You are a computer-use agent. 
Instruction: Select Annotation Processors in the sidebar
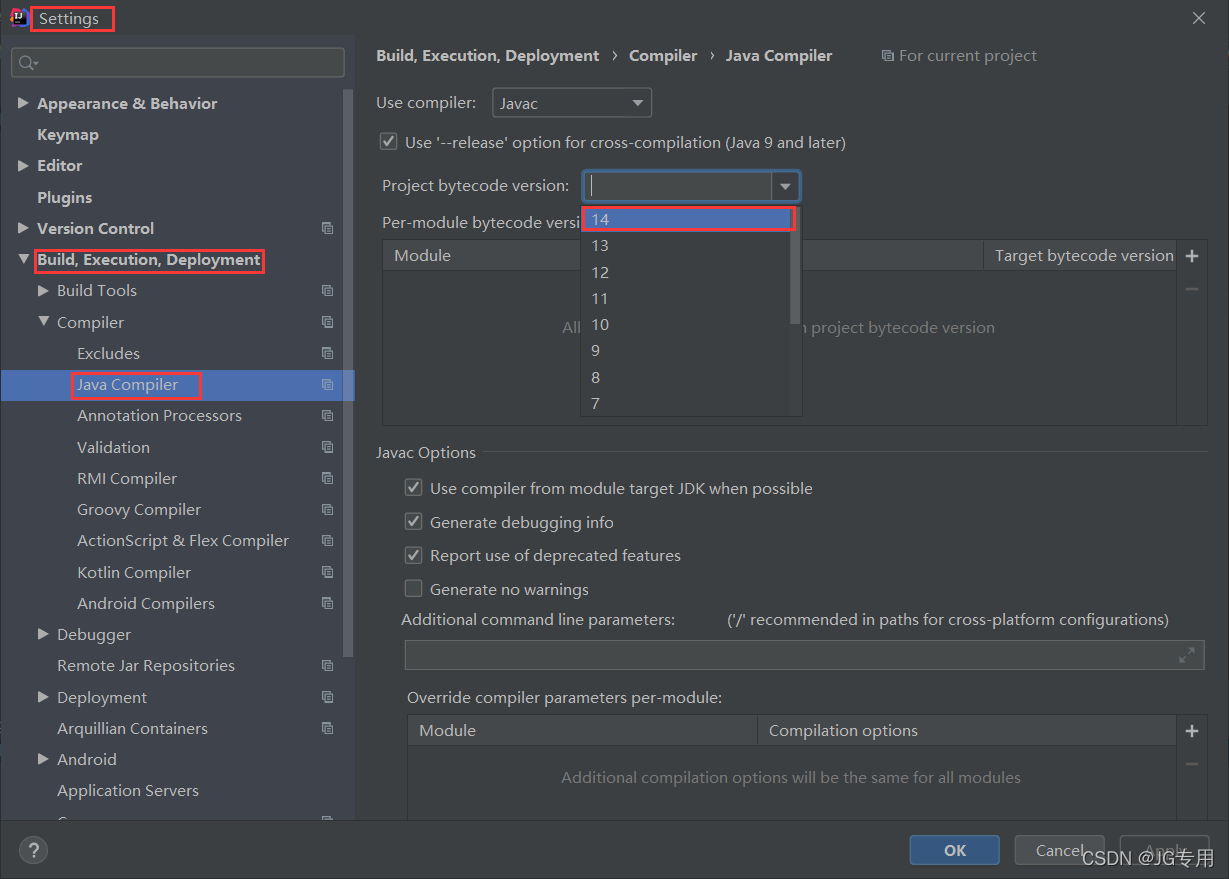point(159,415)
